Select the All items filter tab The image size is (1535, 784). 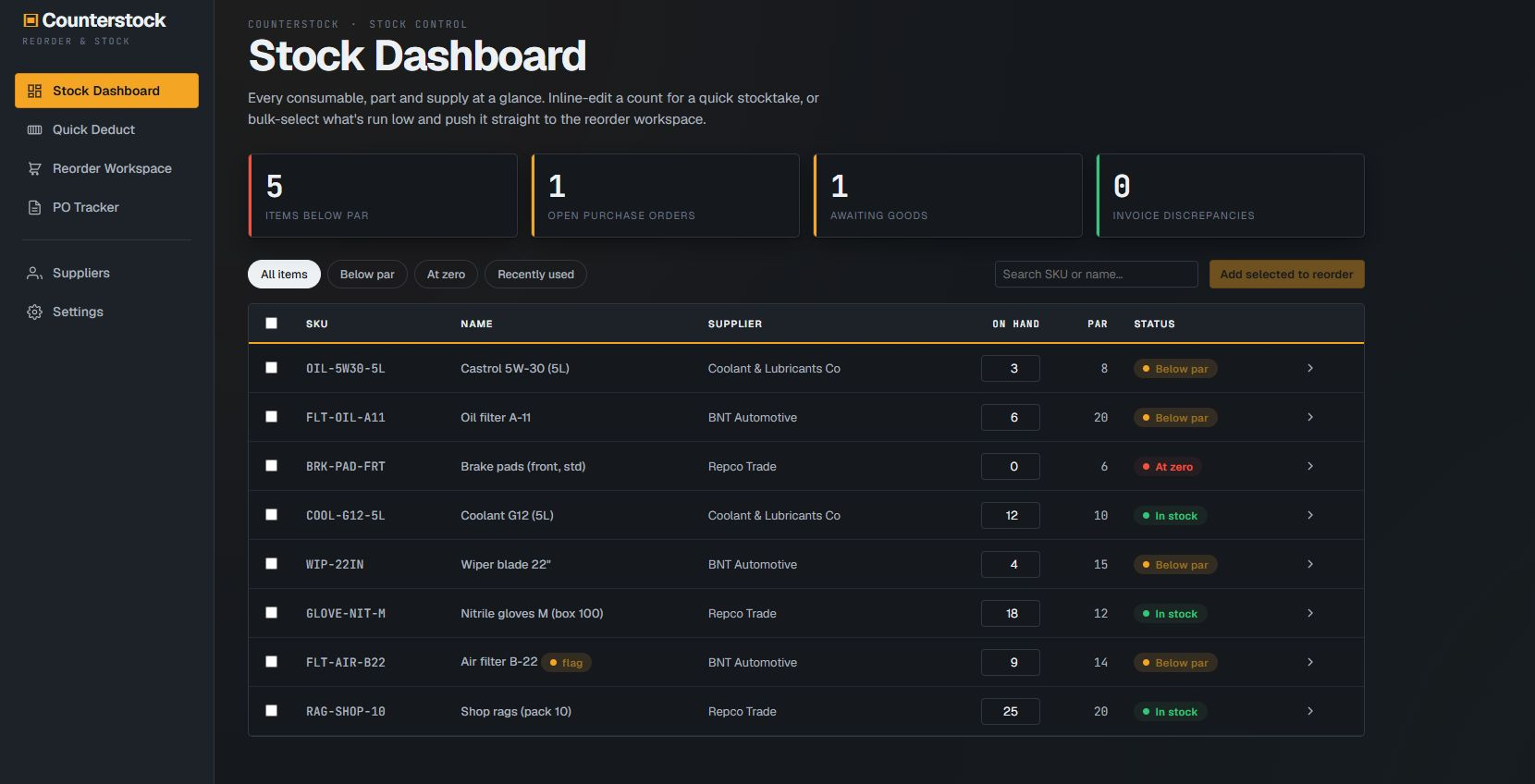click(x=284, y=274)
